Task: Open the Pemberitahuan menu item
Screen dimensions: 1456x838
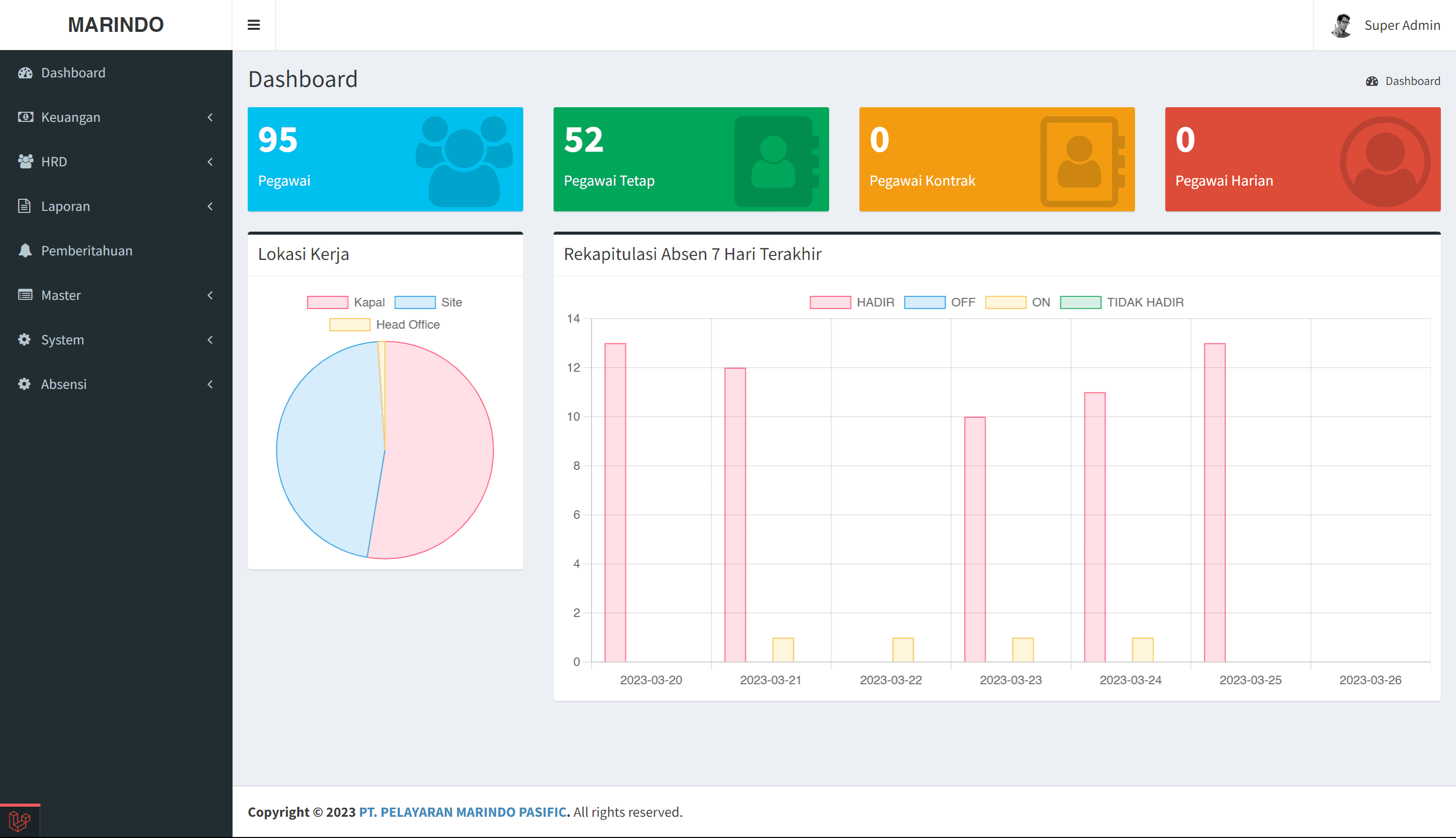Action: (86, 251)
